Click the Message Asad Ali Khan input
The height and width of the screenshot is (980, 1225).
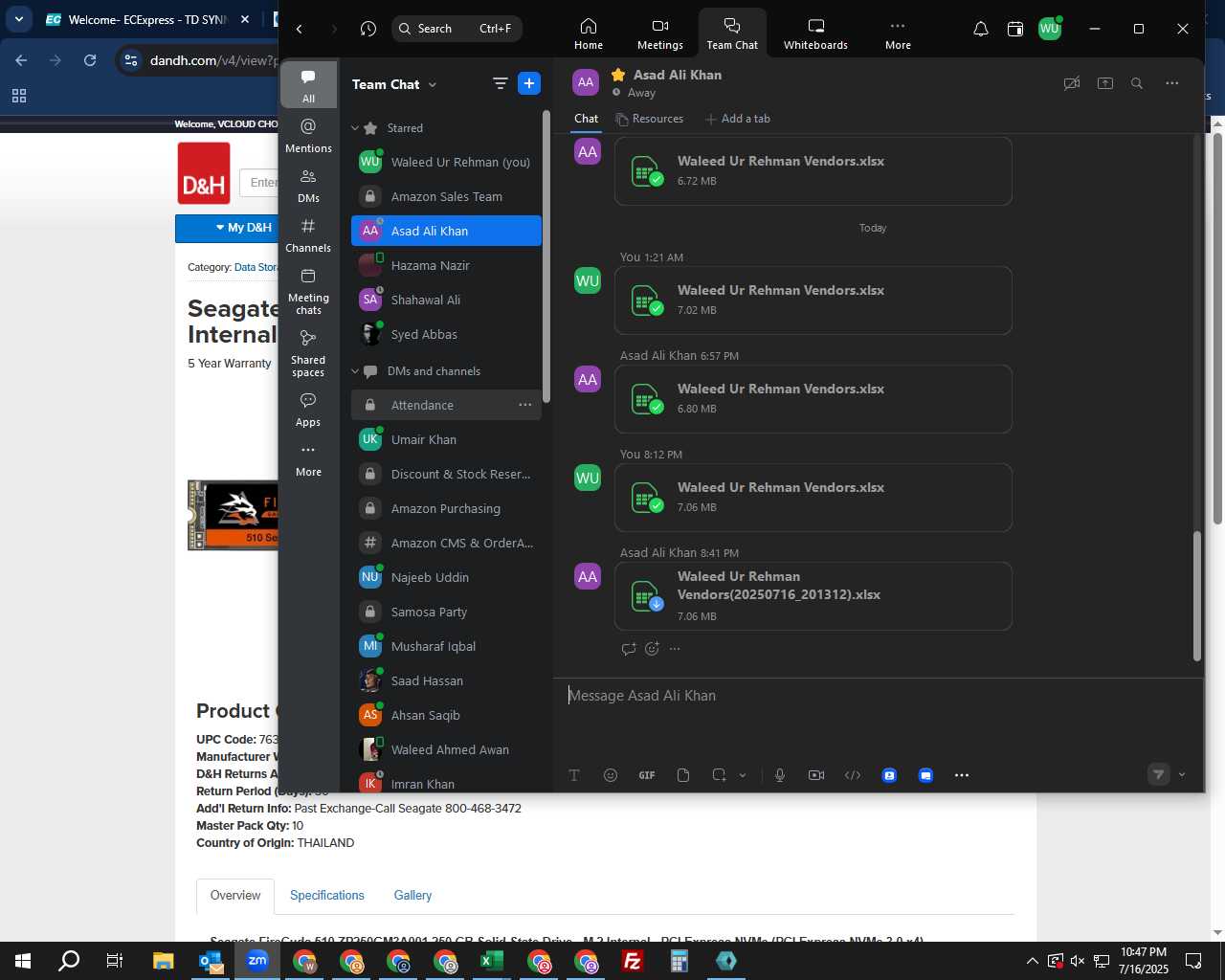click(878, 696)
